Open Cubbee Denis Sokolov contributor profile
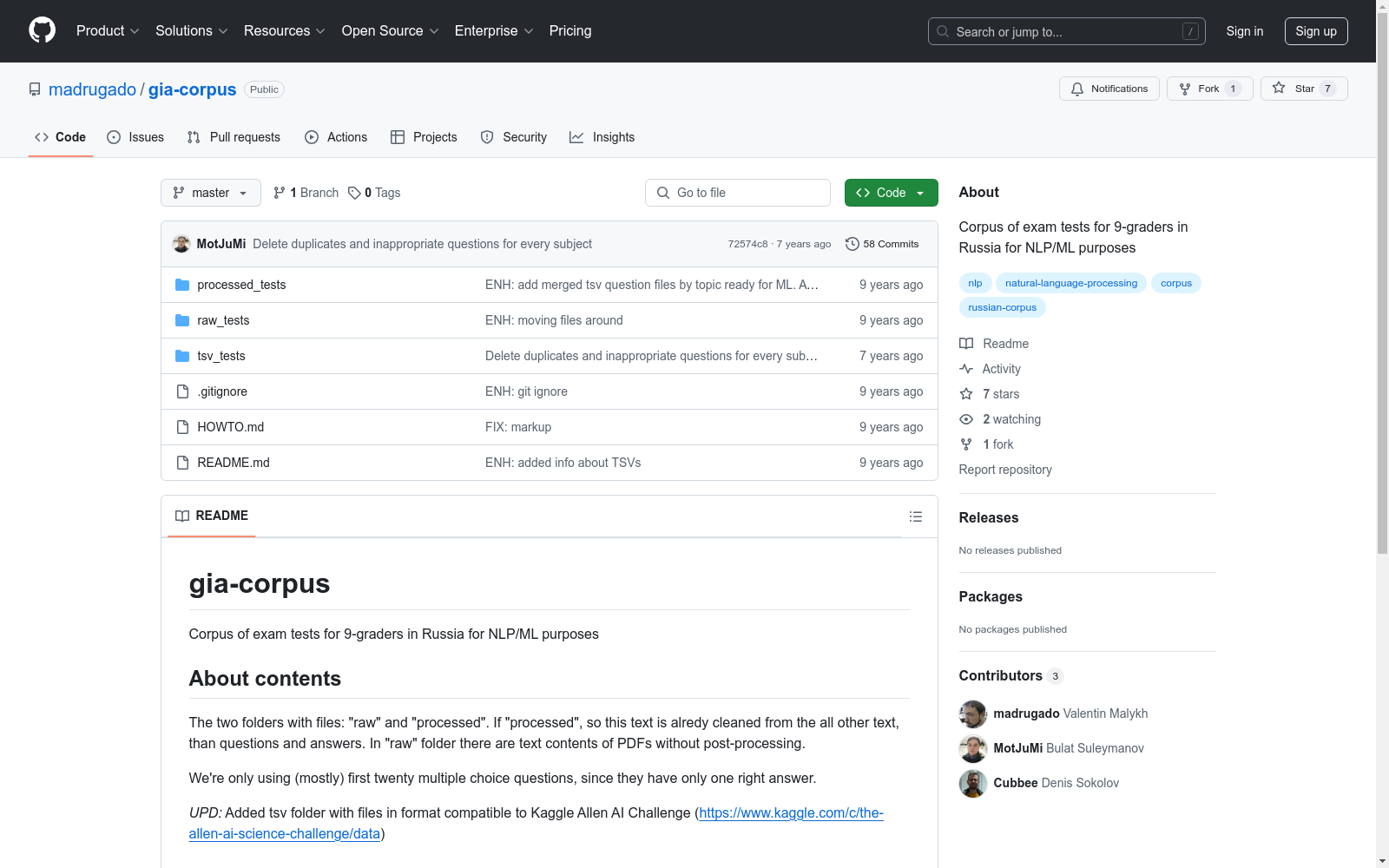Image resolution: width=1389 pixels, height=868 pixels. 1057,783
